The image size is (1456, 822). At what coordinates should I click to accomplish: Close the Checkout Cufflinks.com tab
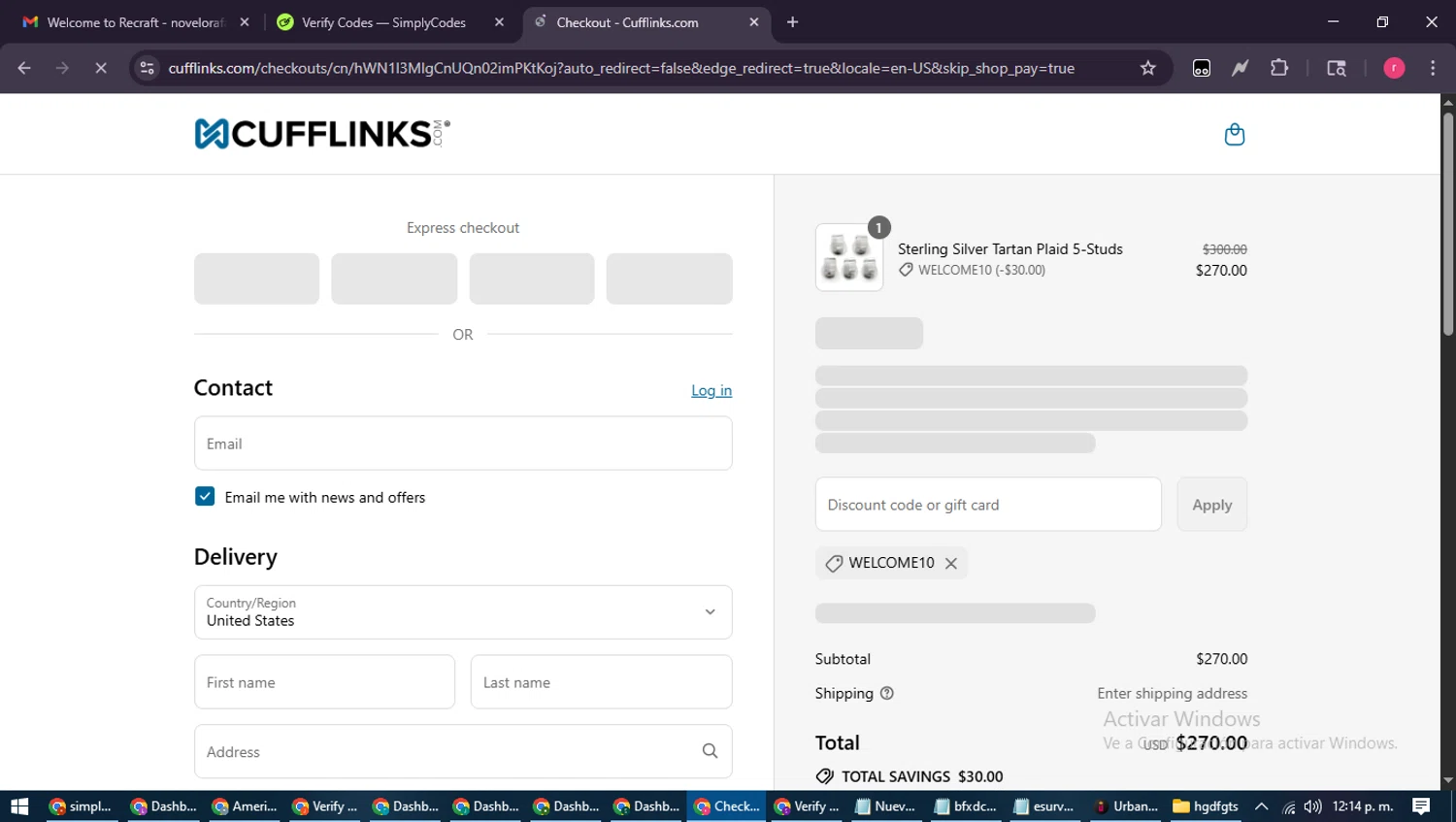click(754, 21)
